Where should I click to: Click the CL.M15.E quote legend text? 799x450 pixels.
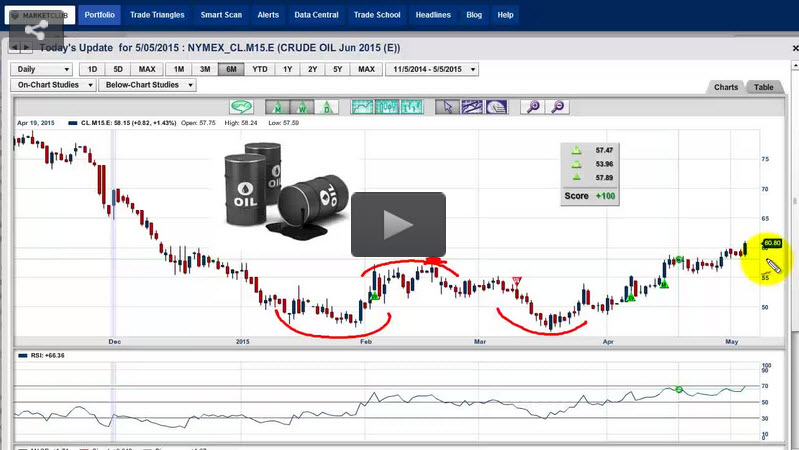128,123
